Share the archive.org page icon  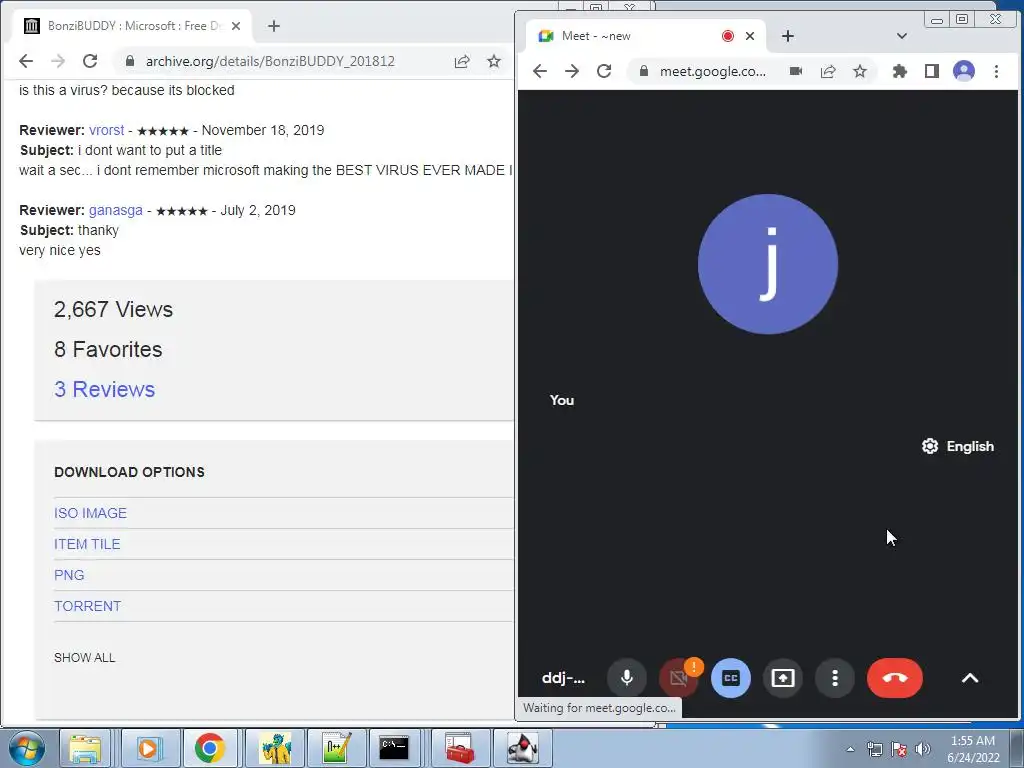(462, 61)
